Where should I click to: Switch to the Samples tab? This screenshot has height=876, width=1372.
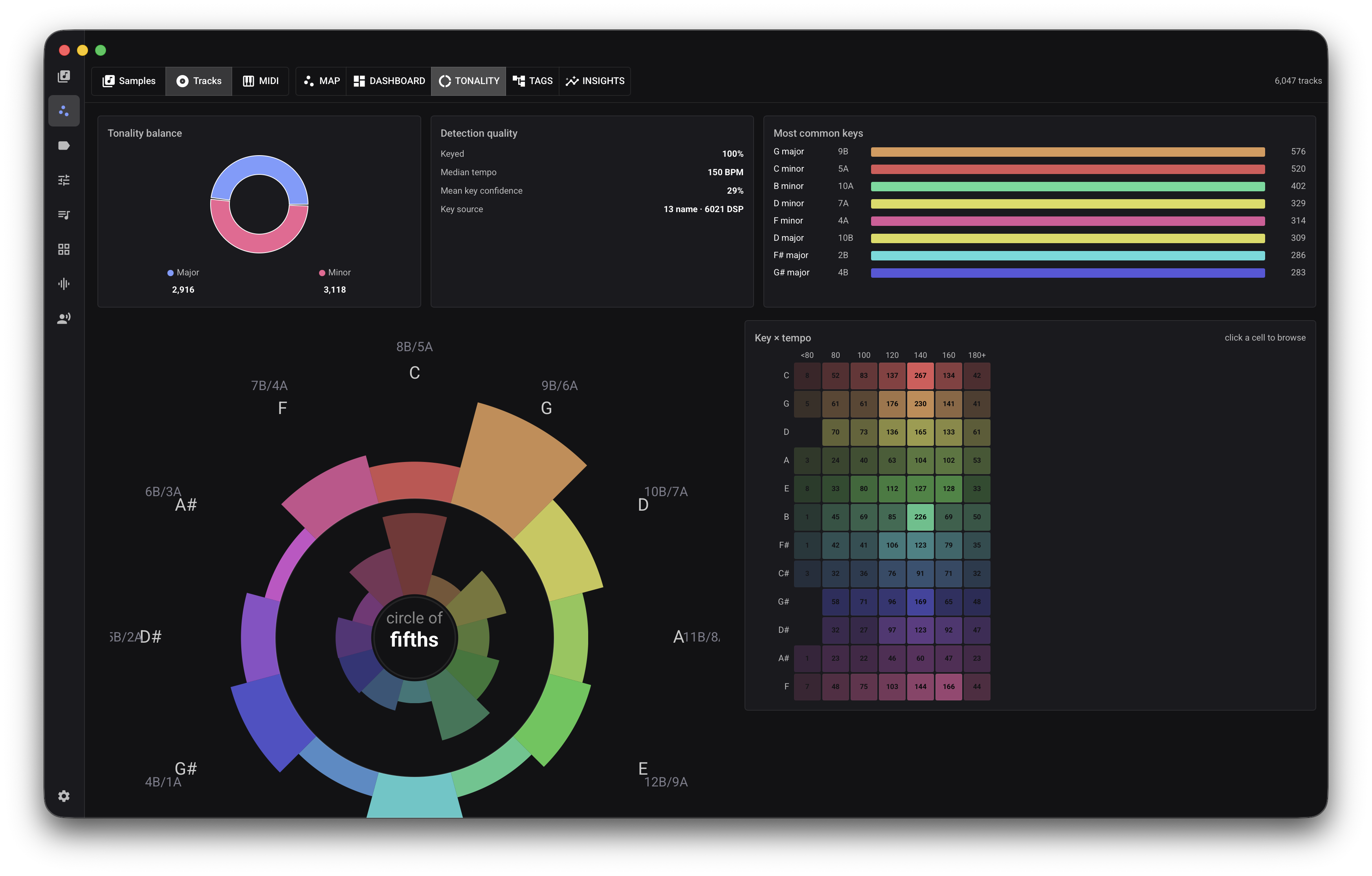129,81
